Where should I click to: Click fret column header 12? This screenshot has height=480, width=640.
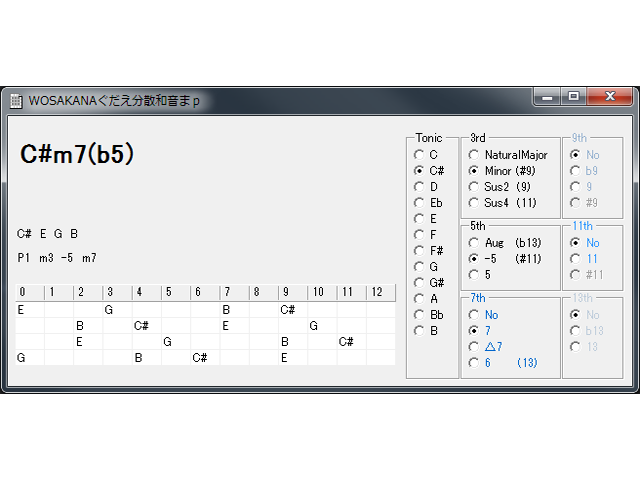point(381,292)
